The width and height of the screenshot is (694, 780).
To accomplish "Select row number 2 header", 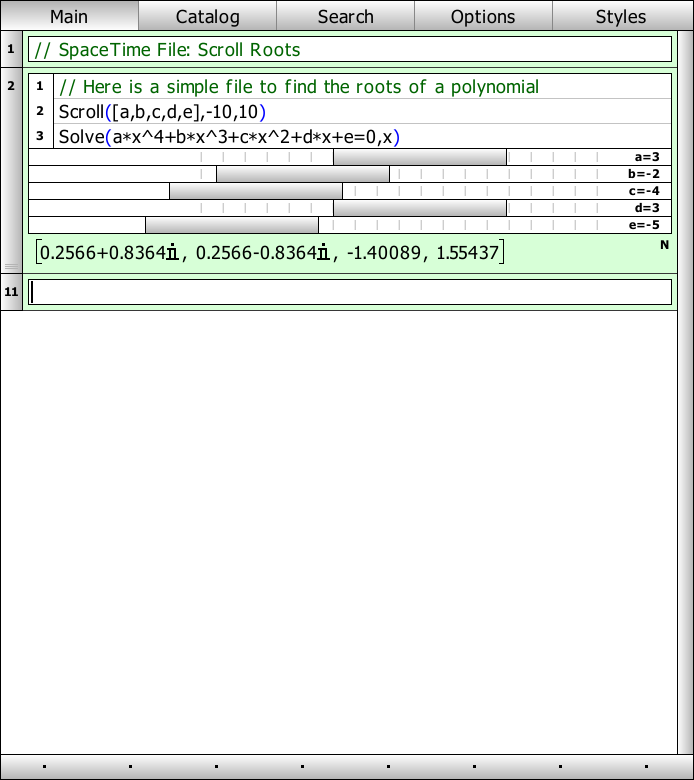I will [11, 86].
